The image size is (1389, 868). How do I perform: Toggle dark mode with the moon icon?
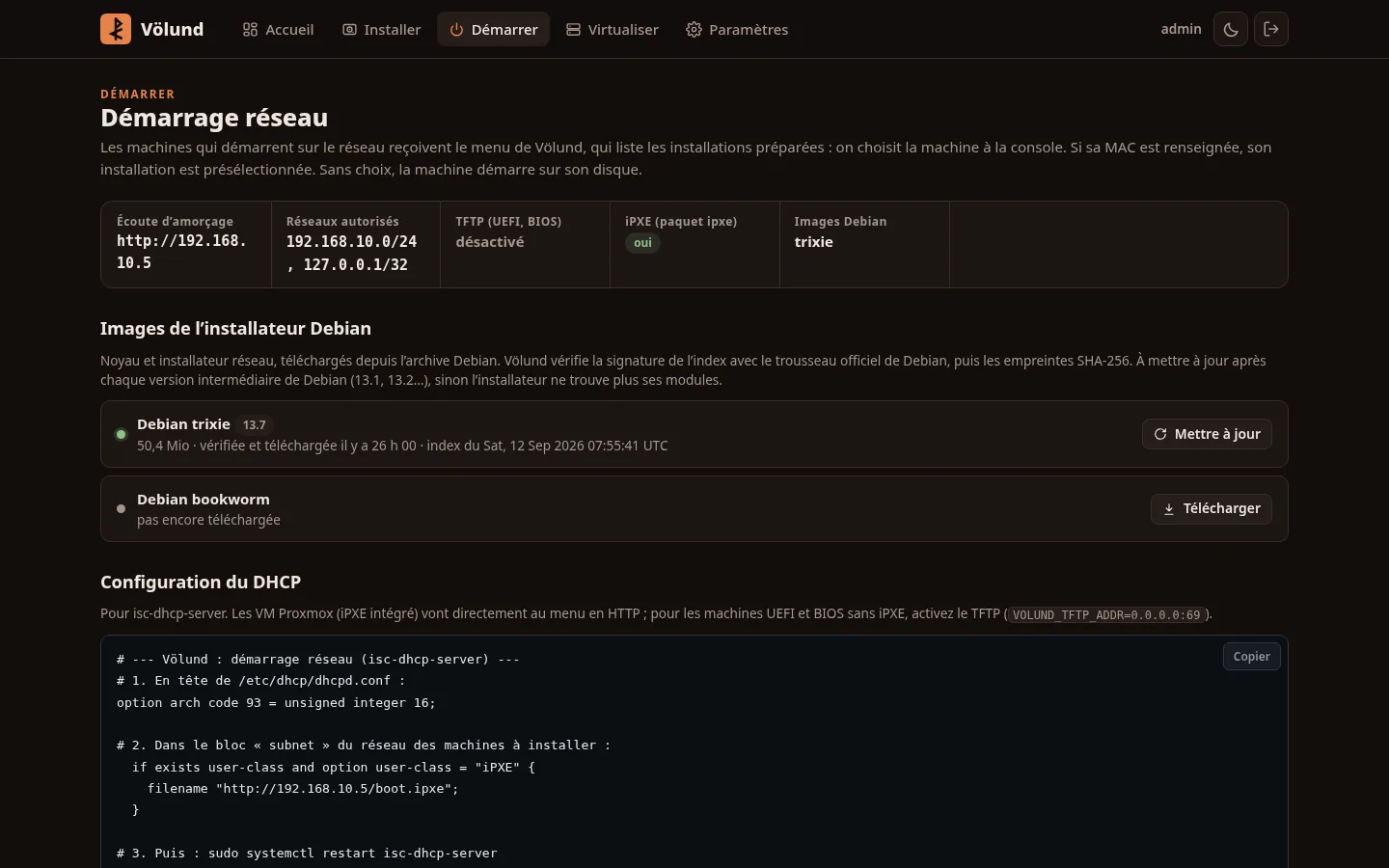pos(1231,29)
